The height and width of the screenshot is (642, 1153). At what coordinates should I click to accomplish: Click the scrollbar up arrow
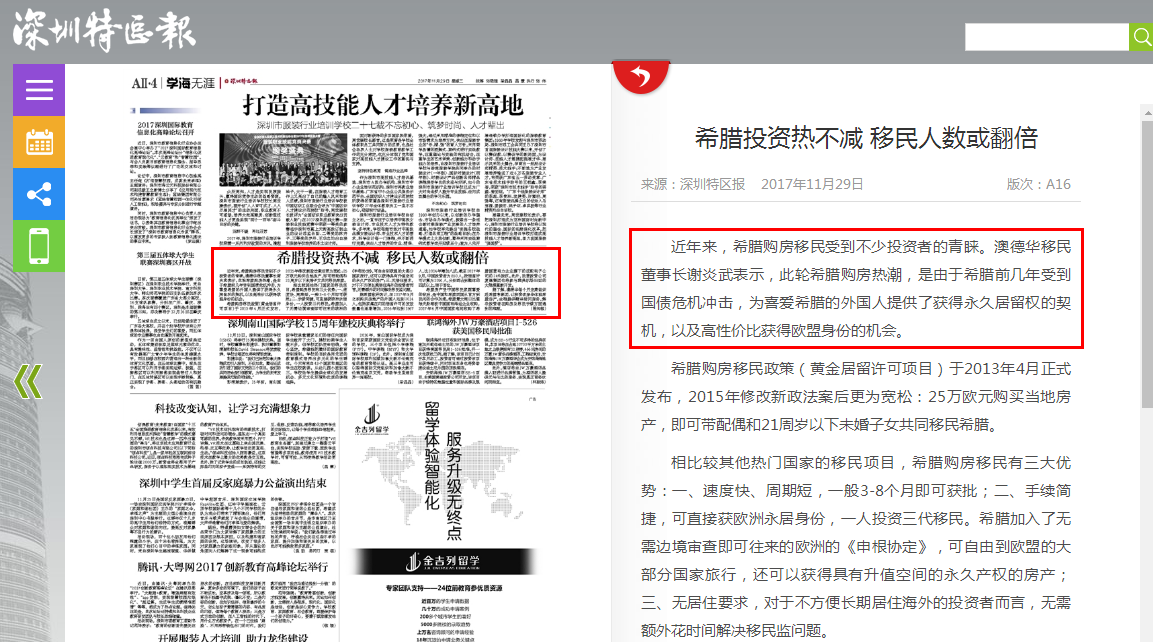pos(1147,113)
